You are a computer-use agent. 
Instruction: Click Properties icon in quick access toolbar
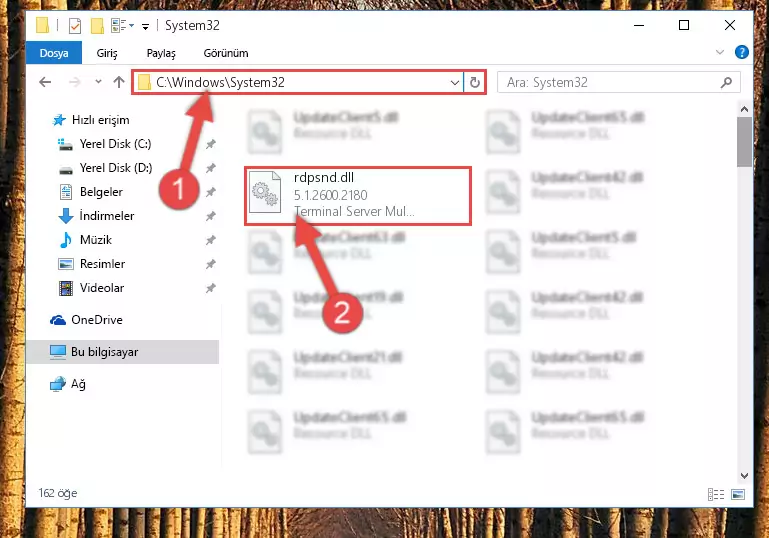[x=75, y=26]
